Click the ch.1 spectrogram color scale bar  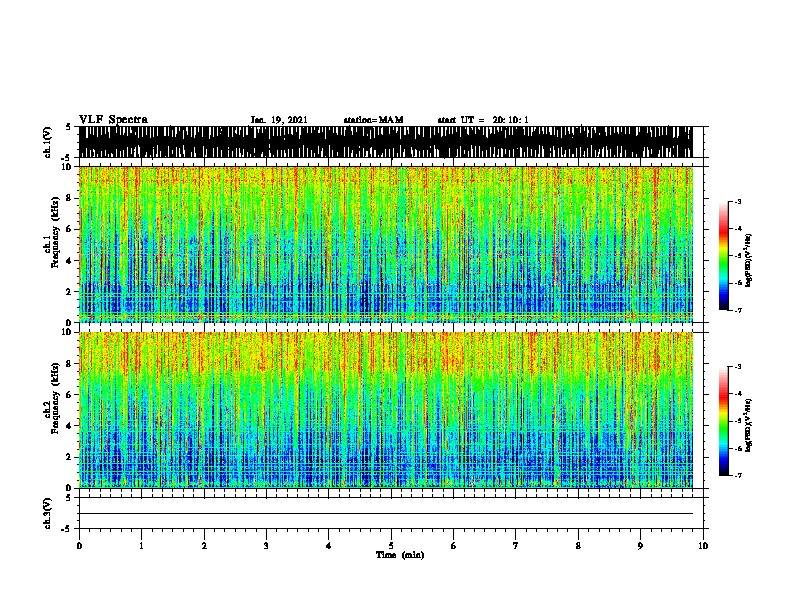pyautogui.click(x=723, y=256)
